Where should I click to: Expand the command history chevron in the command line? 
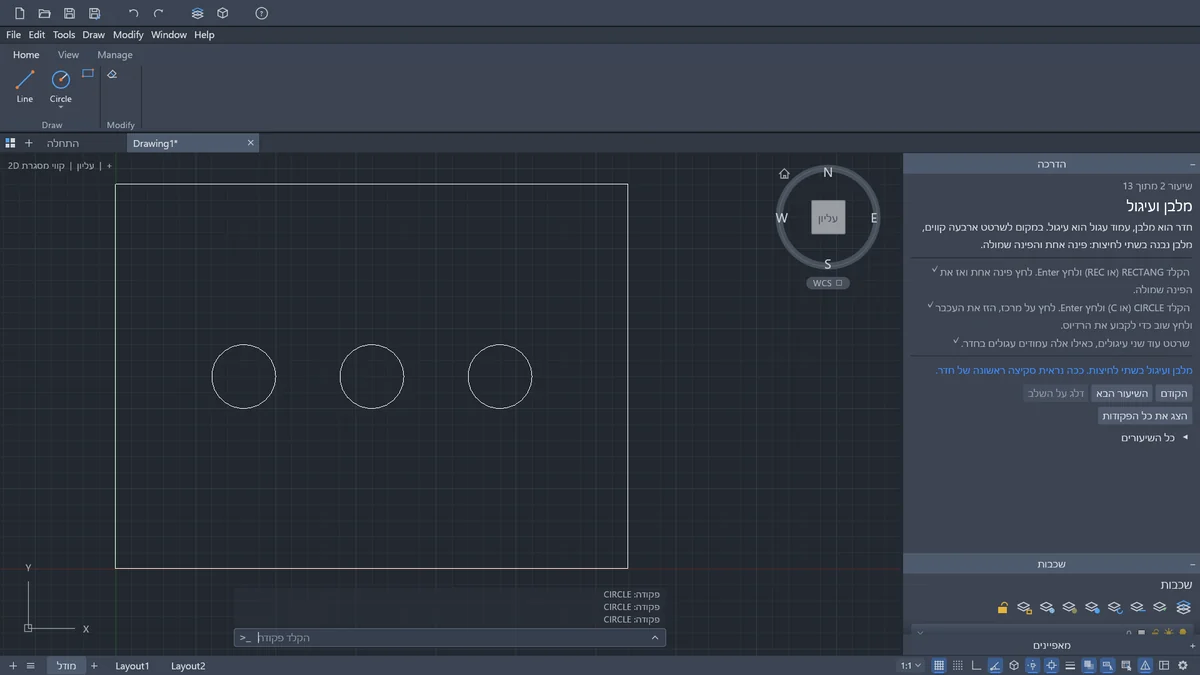pyautogui.click(x=655, y=638)
